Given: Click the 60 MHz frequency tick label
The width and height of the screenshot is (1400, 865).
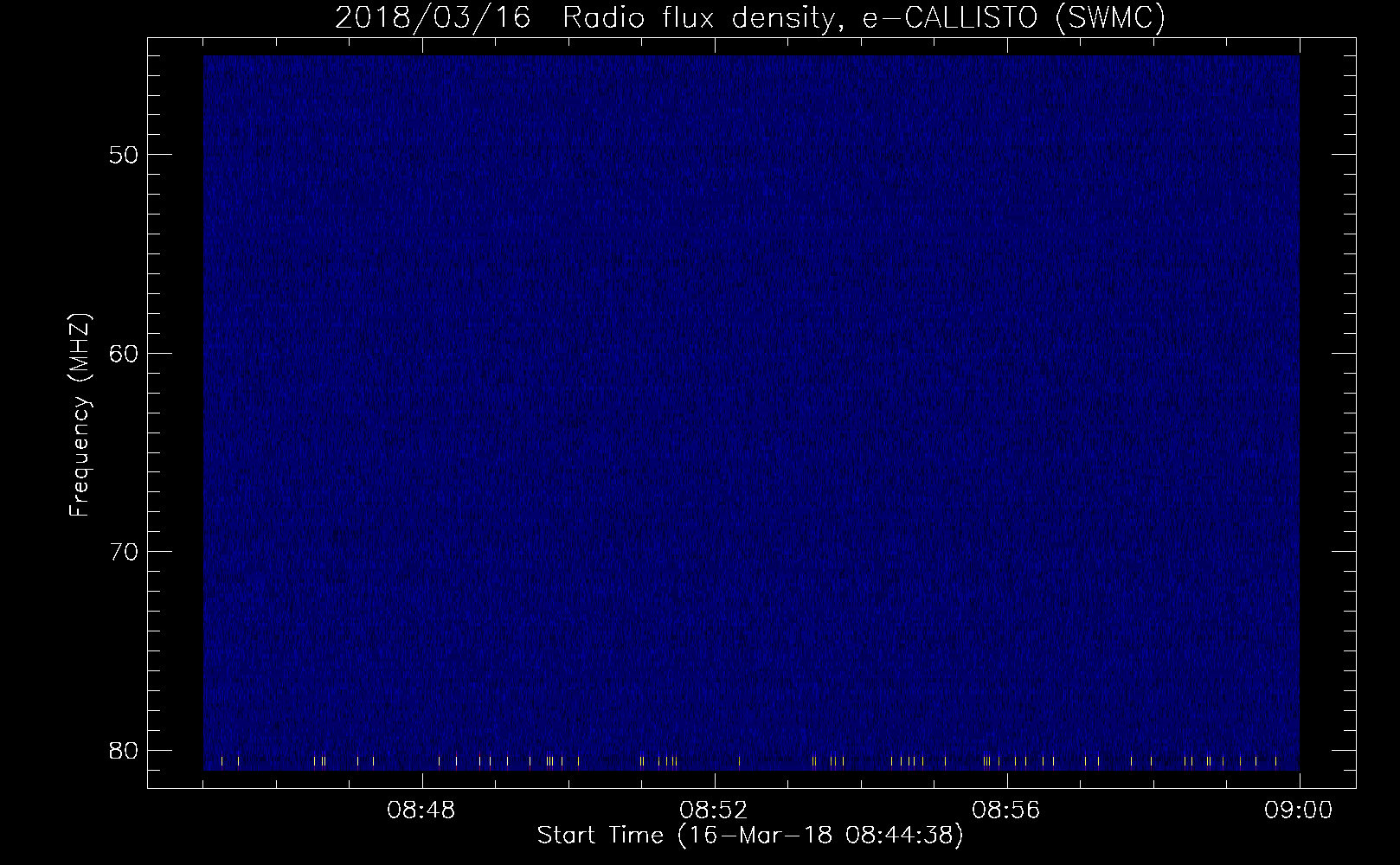Looking at the screenshot, I should (x=123, y=353).
